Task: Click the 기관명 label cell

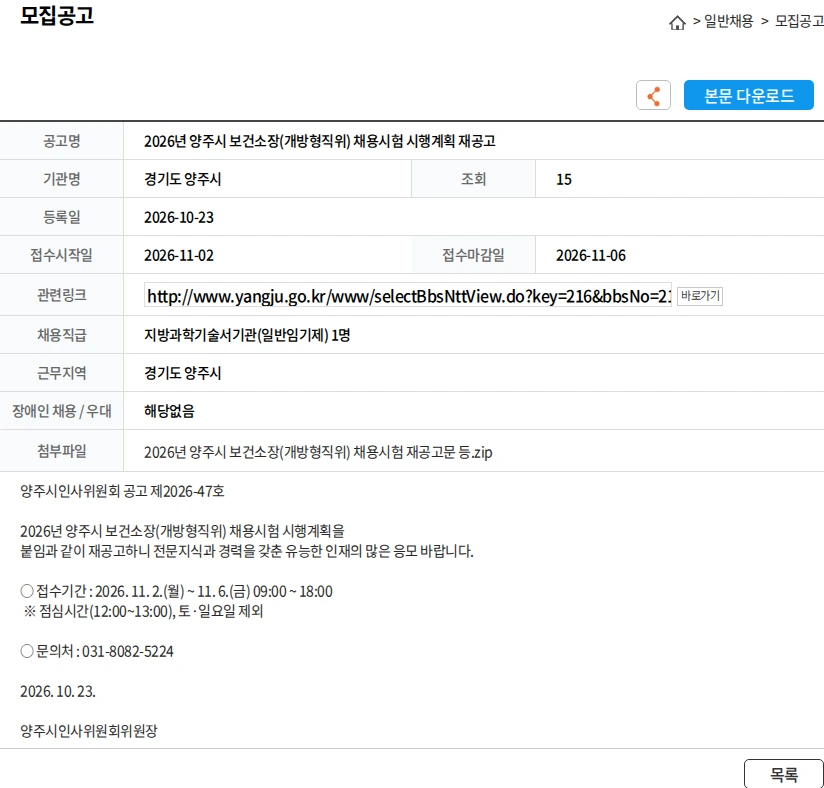Action: tap(61, 179)
